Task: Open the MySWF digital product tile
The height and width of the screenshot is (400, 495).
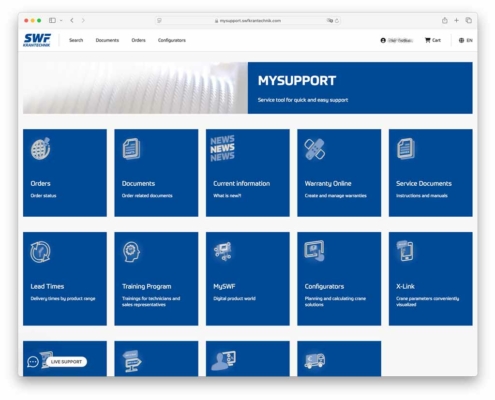Action: coord(248,279)
